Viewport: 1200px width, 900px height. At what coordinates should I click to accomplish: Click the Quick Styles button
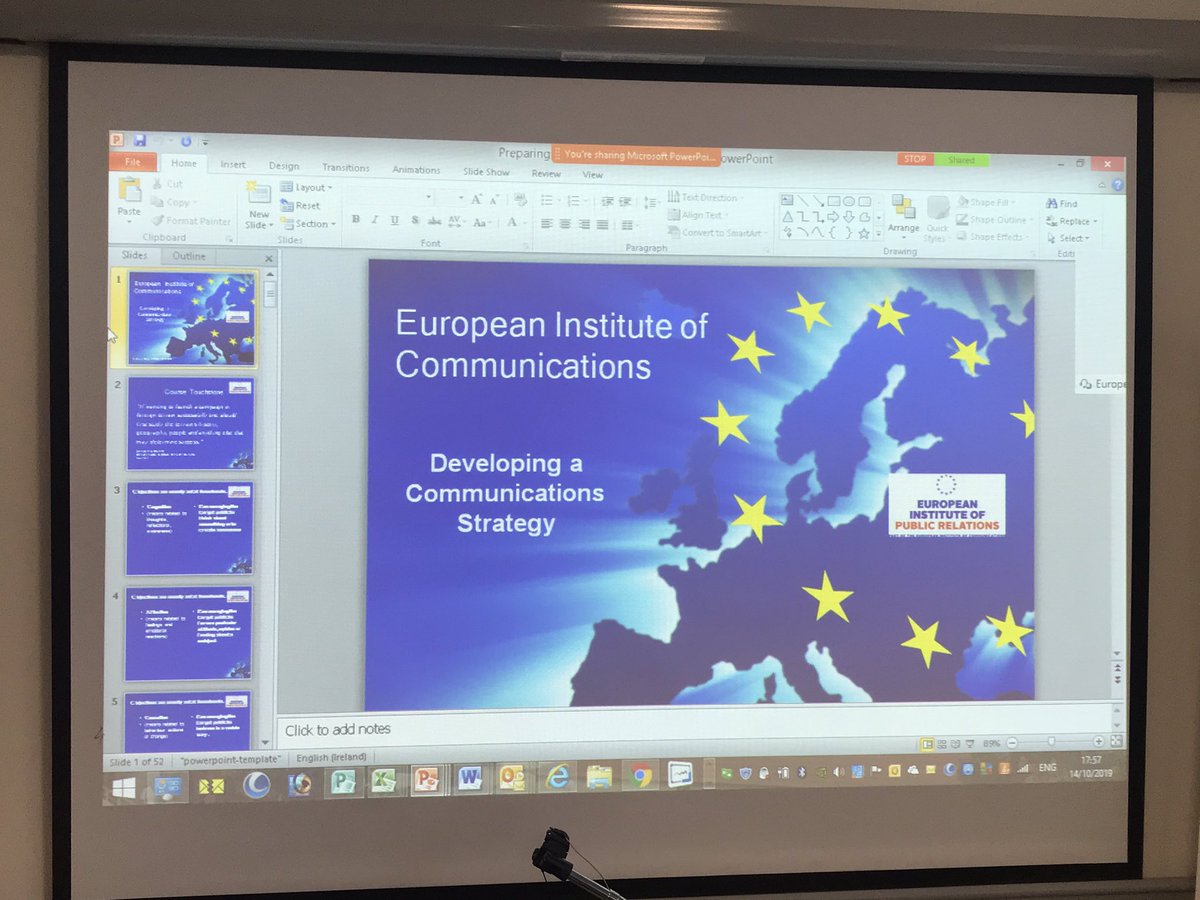[936, 219]
